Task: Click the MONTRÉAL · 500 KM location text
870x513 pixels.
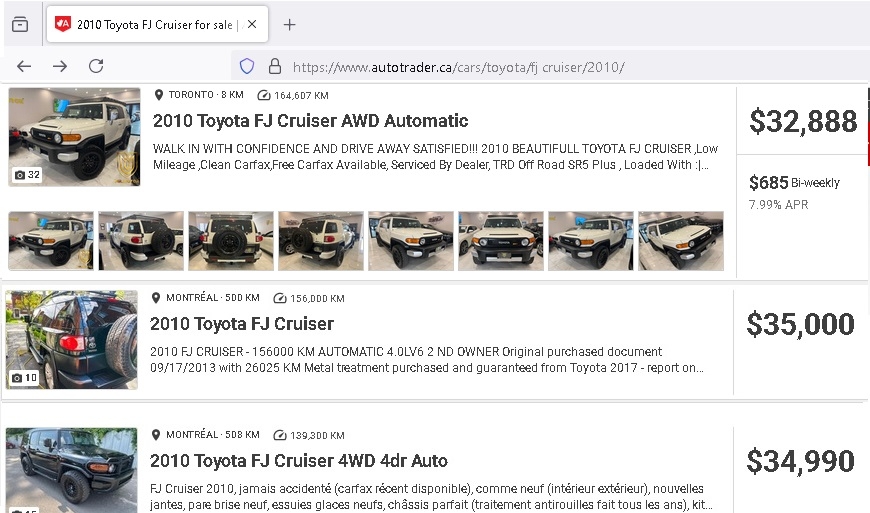Action: [213, 298]
